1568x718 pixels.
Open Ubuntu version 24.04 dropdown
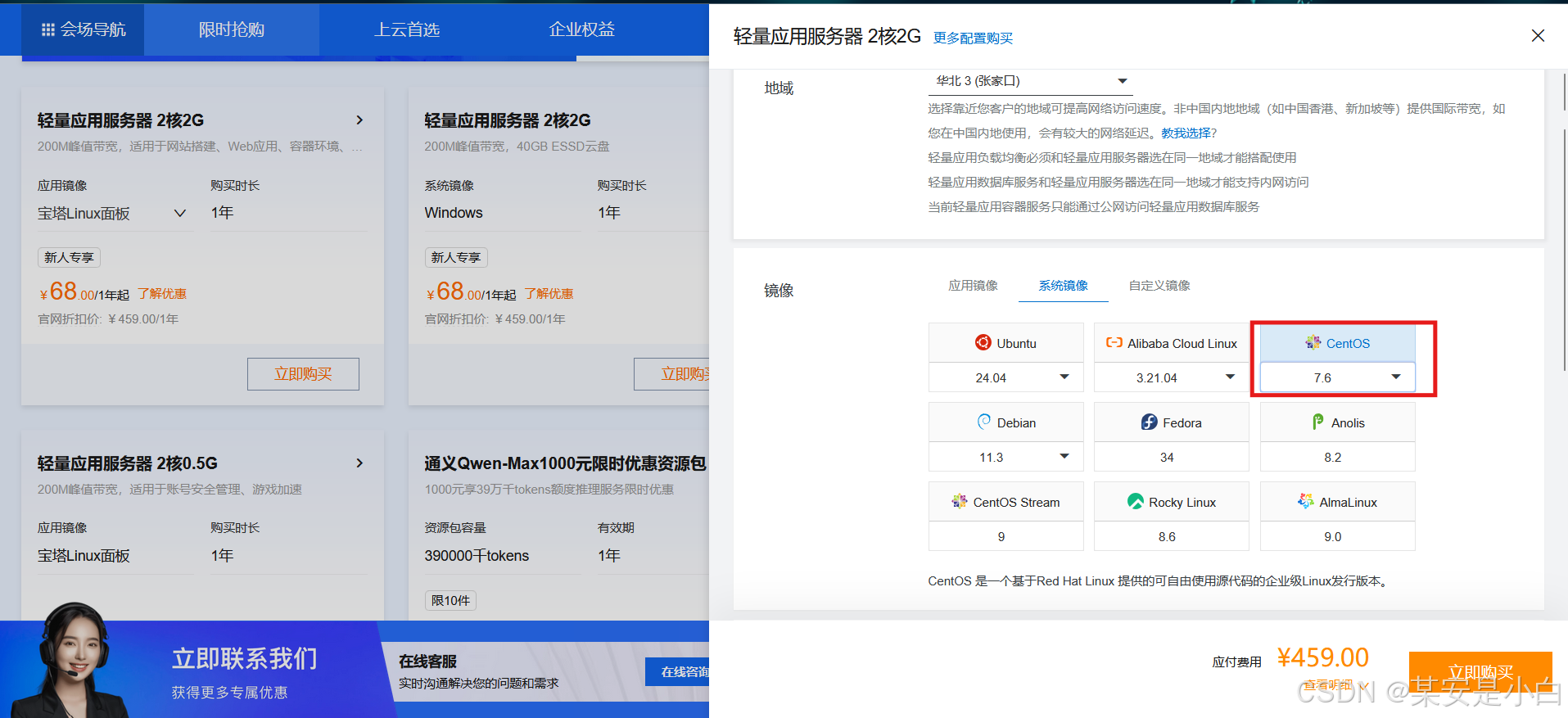coord(1006,377)
